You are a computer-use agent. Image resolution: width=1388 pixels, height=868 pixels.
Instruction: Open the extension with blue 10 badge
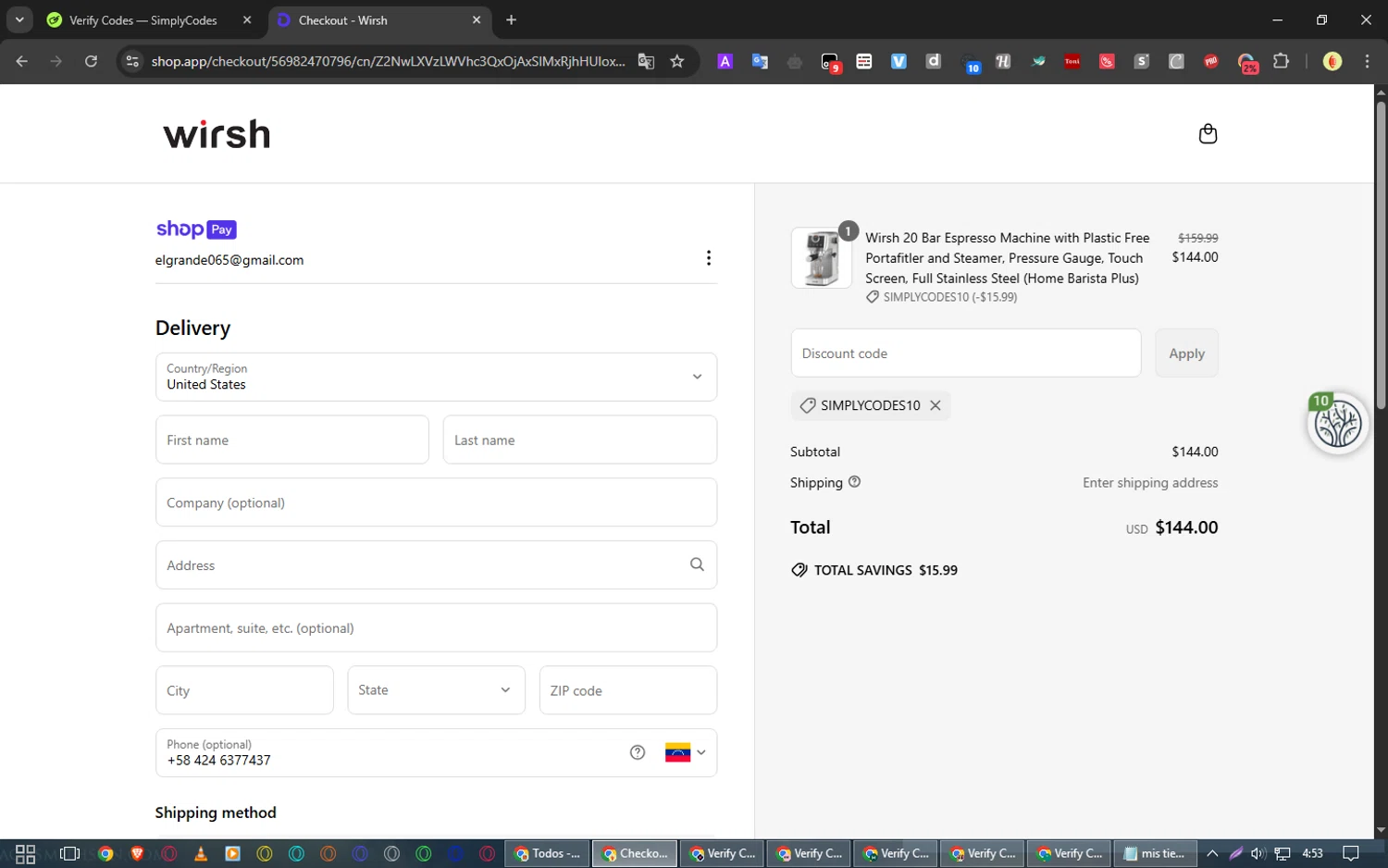[x=970, y=63]
